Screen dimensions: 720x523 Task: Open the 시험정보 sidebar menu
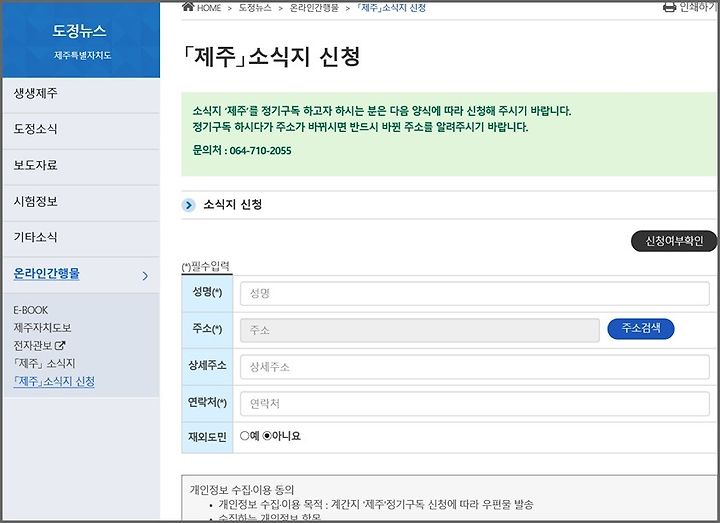coord(81,202)
